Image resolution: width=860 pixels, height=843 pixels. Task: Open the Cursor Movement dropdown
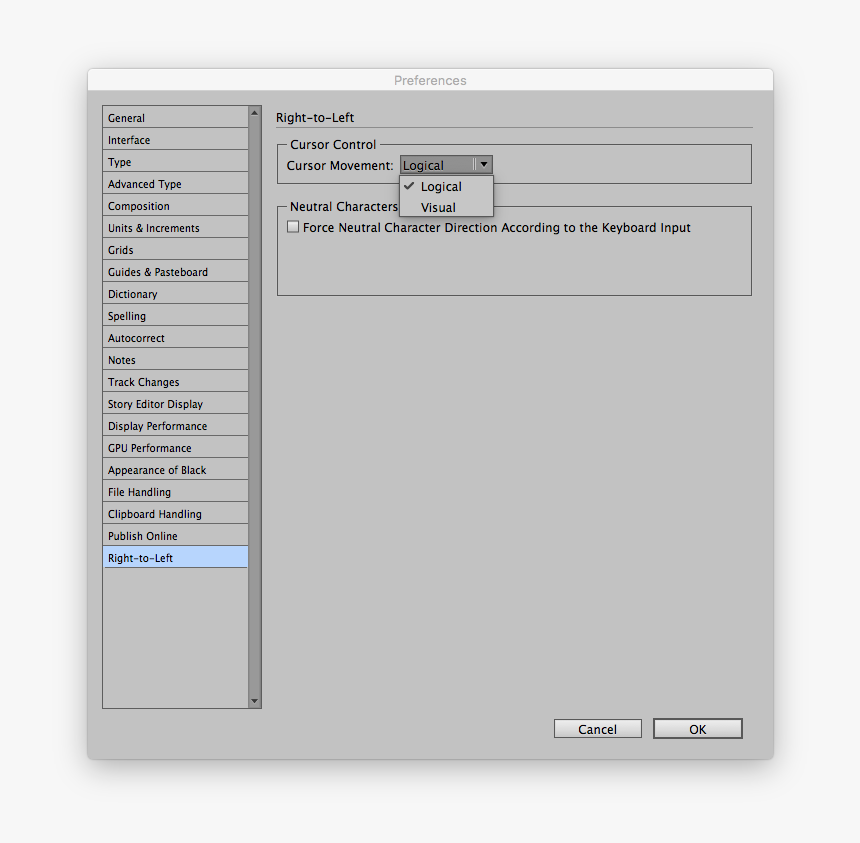point(483,164)
